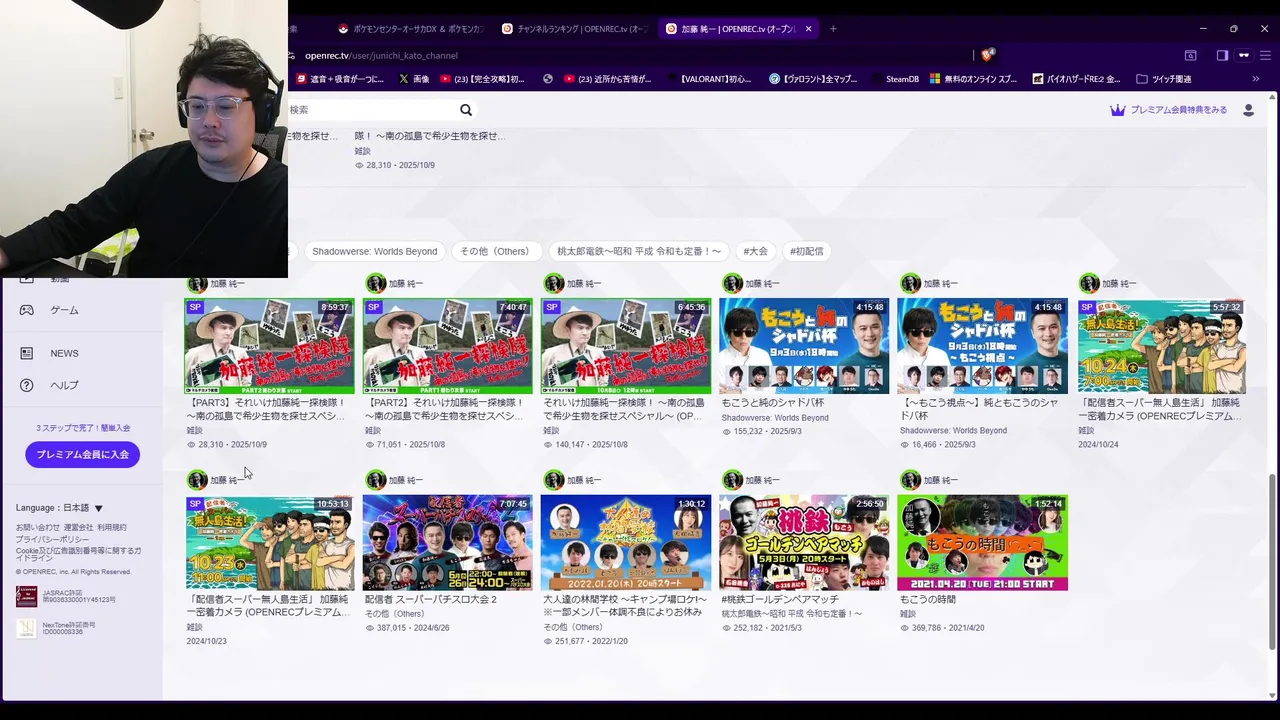
Task: Click channel avatar above 大人達の林間学校 video
Action: coord(553,480)
